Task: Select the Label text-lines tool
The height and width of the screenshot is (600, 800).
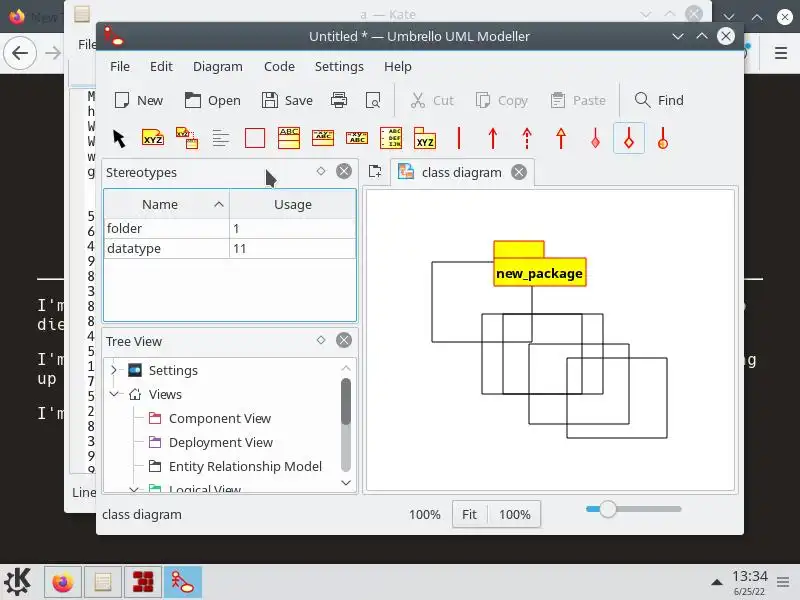Action: tap(221, 138)
